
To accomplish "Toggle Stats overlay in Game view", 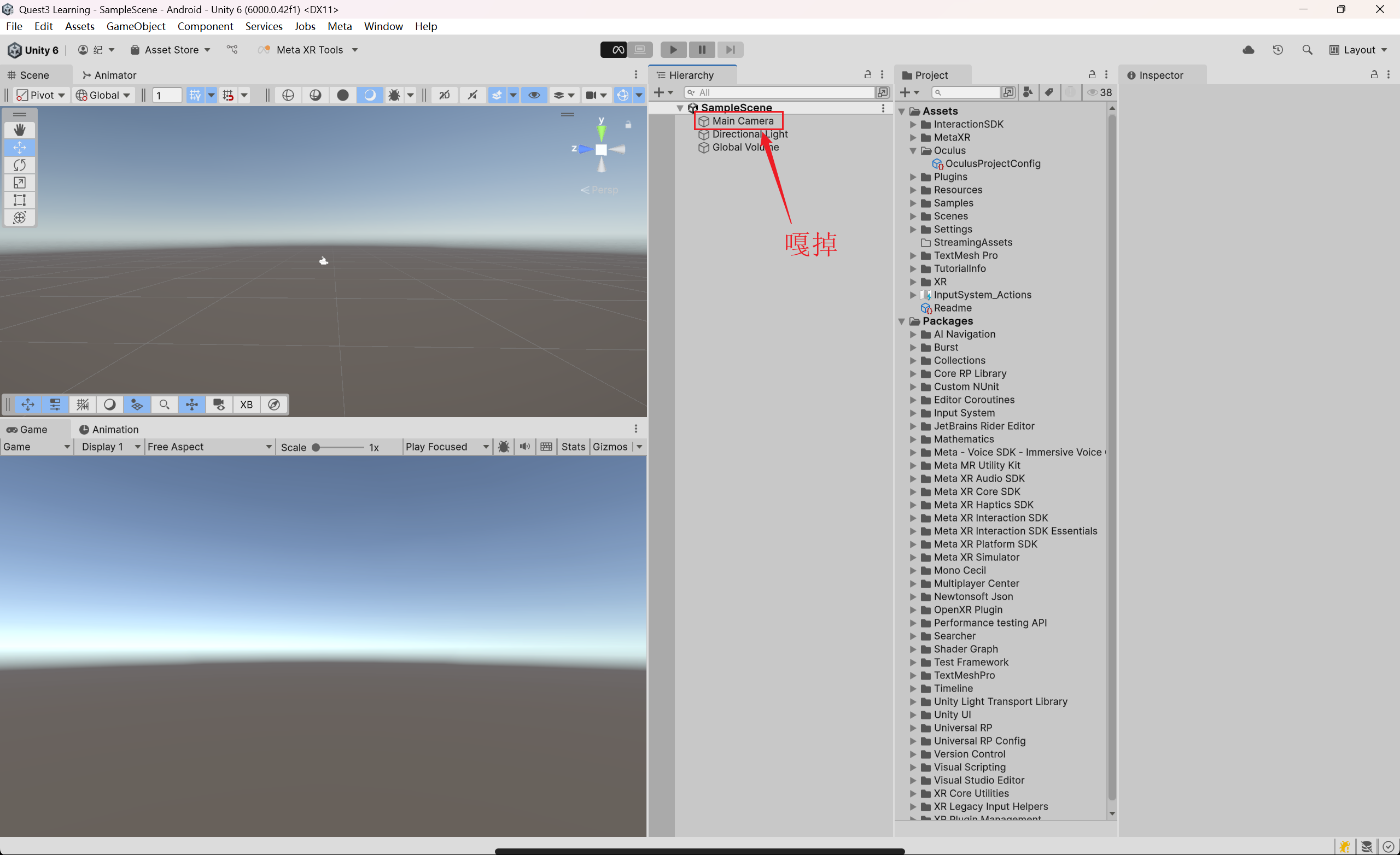I will (573, 447).
